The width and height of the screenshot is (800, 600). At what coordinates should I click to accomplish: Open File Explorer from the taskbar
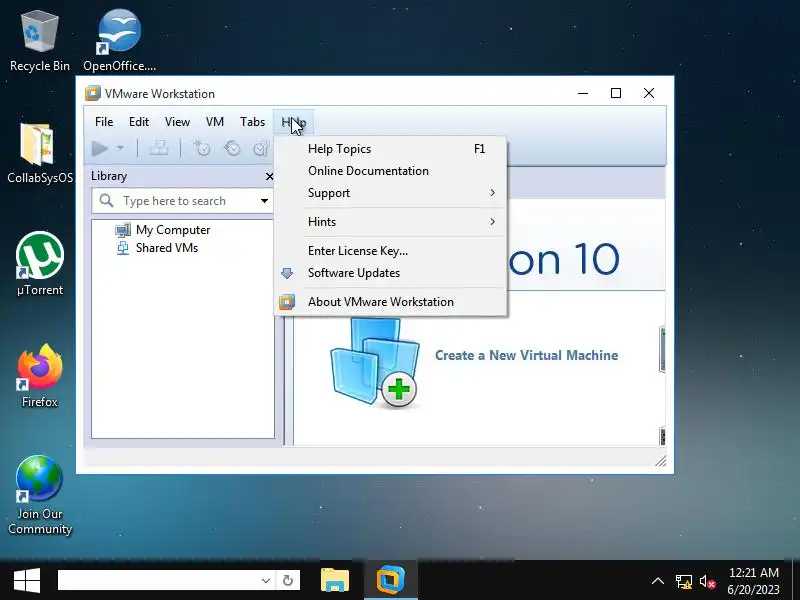(335, 580)
